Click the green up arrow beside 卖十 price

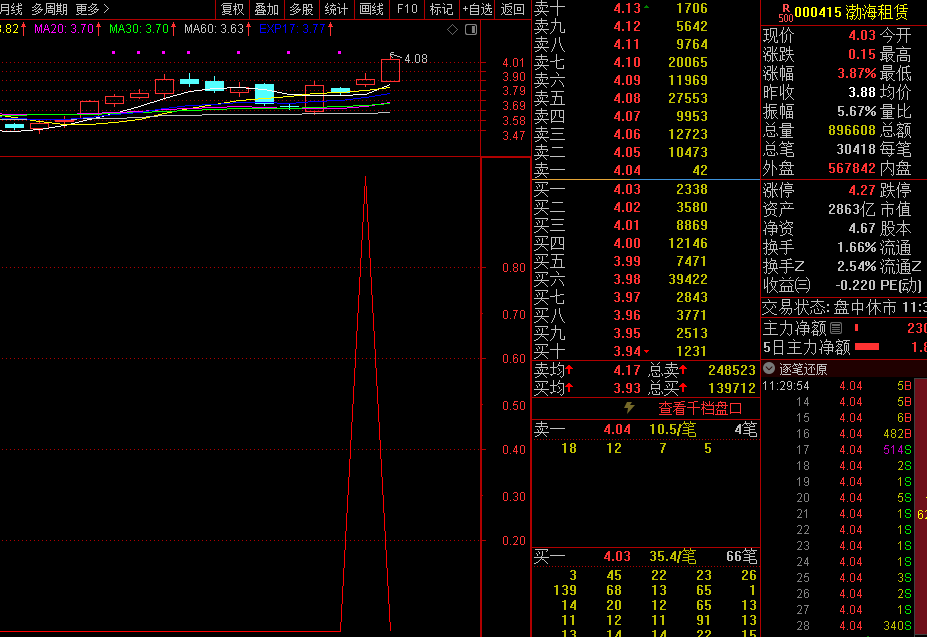coord(646,8)
